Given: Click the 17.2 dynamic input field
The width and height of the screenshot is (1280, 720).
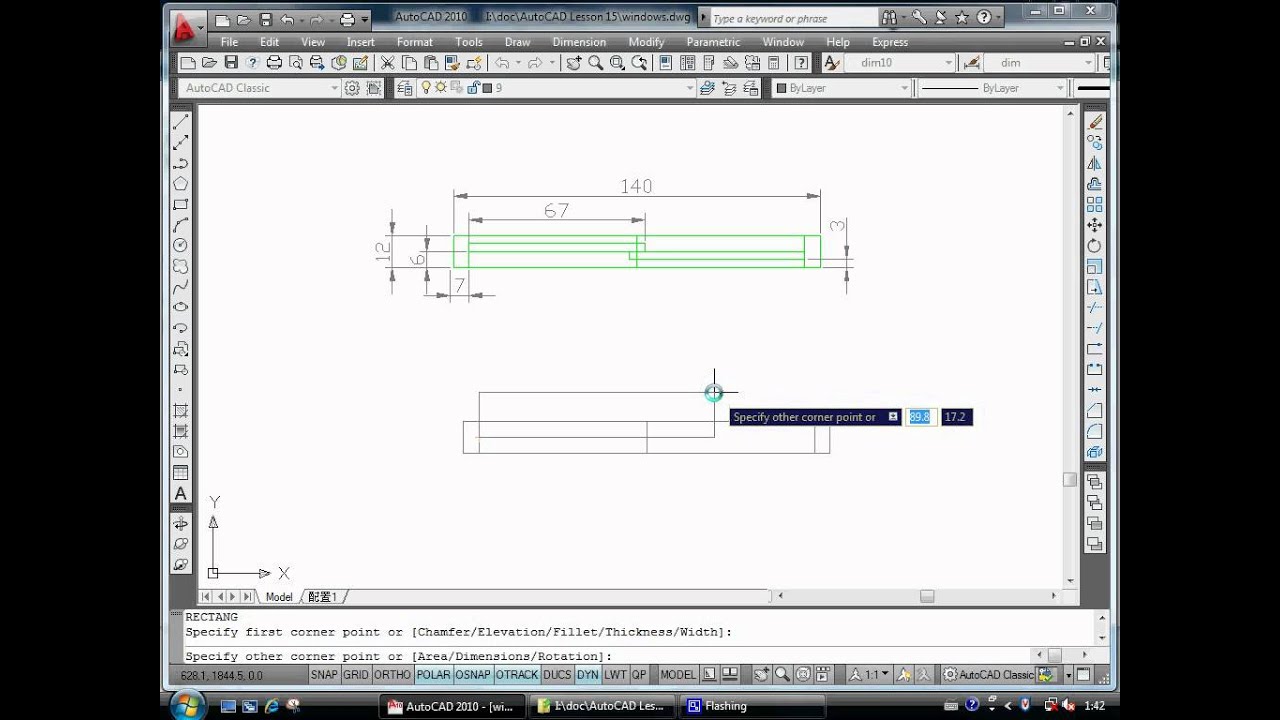Looking at the screenshot, I should tap(957, 417).
